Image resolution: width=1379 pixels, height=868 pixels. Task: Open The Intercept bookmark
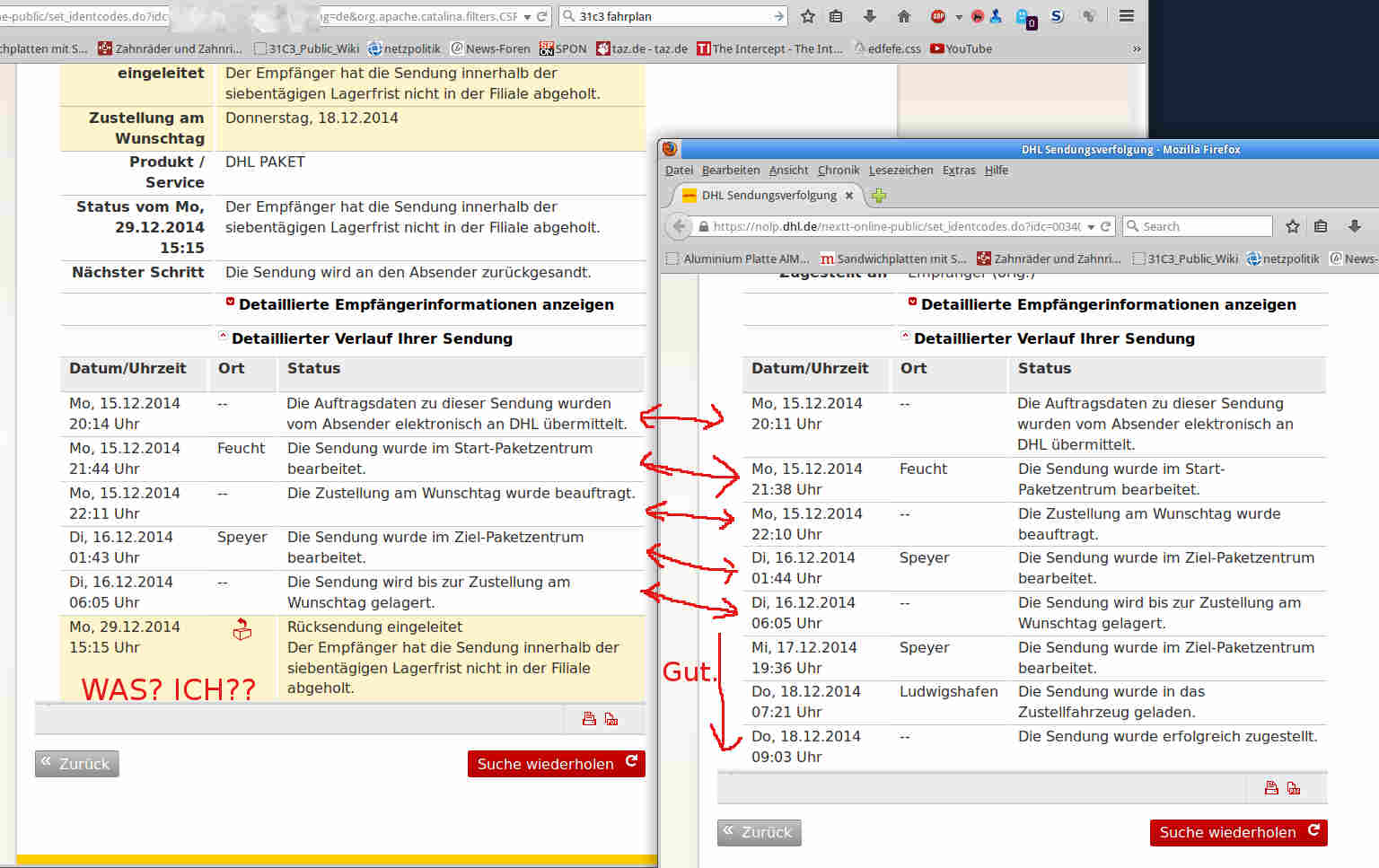(x=769, y=48)
